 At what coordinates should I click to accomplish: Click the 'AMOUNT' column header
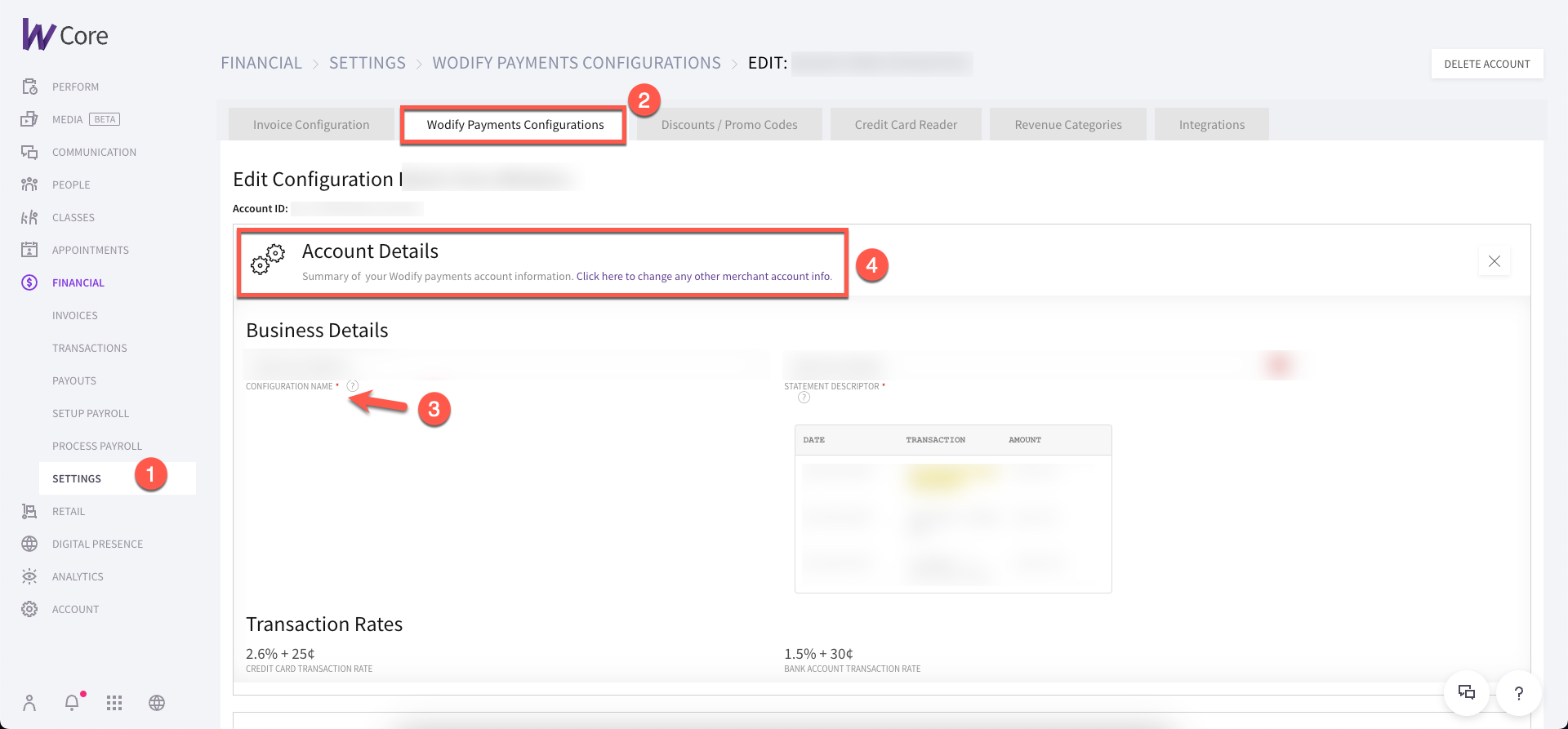pyautogui.click(x=1025, y=440)
